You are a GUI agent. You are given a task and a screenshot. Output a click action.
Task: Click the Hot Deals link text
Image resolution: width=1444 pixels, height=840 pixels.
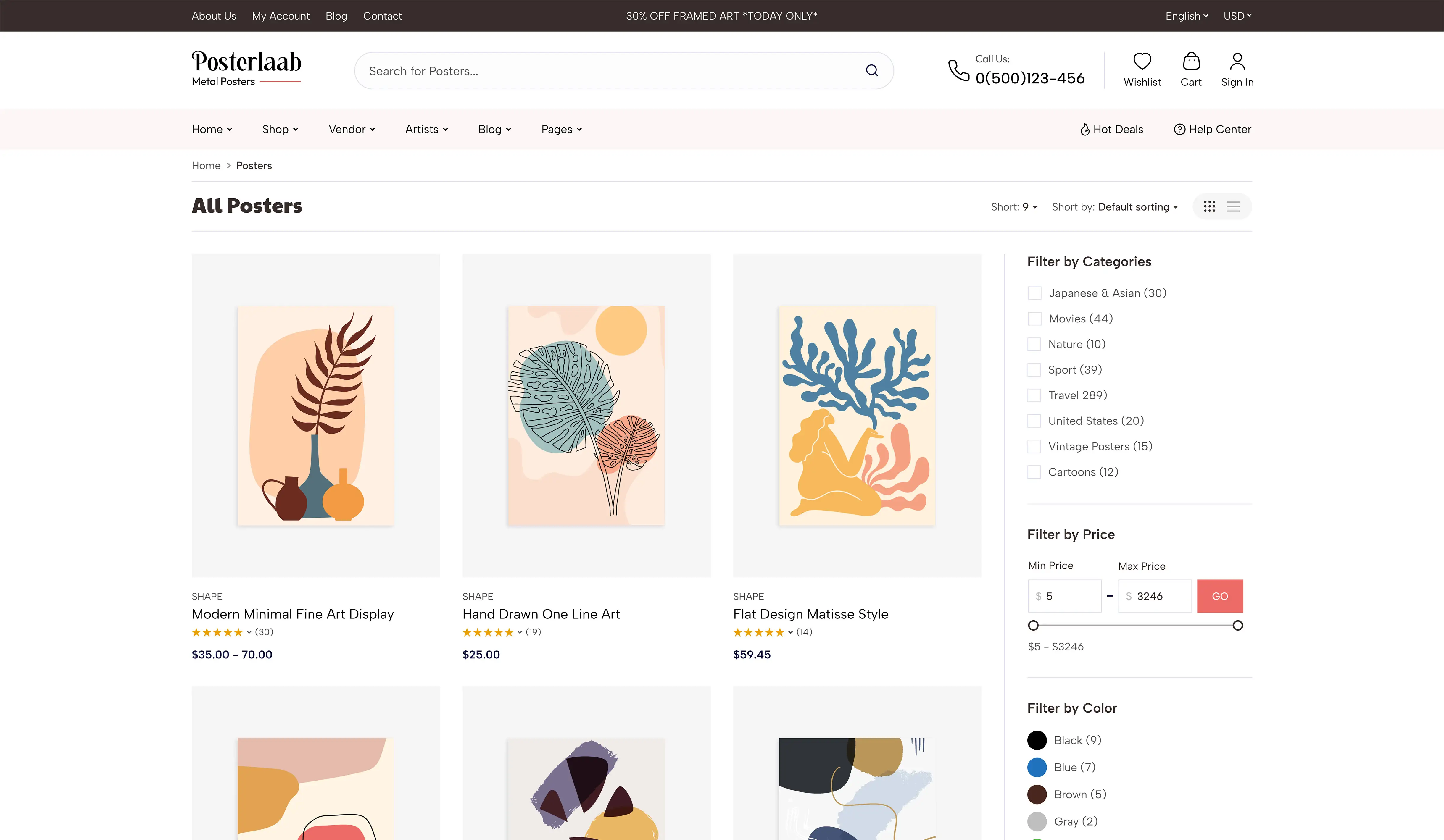tap(1118, 130)
